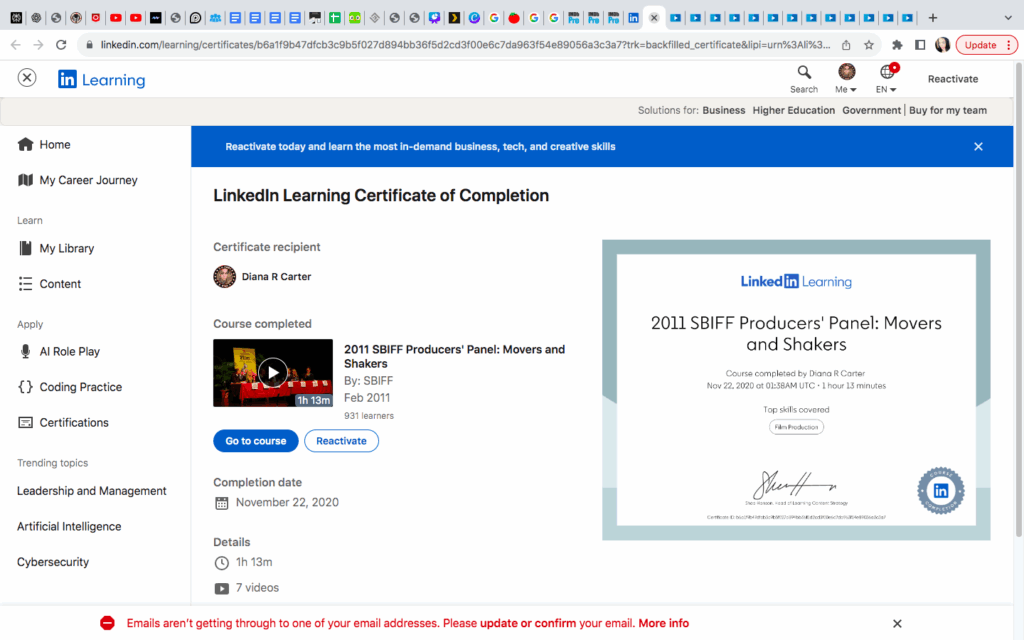Open the Search magnifier in the header

tap(803, 79)
